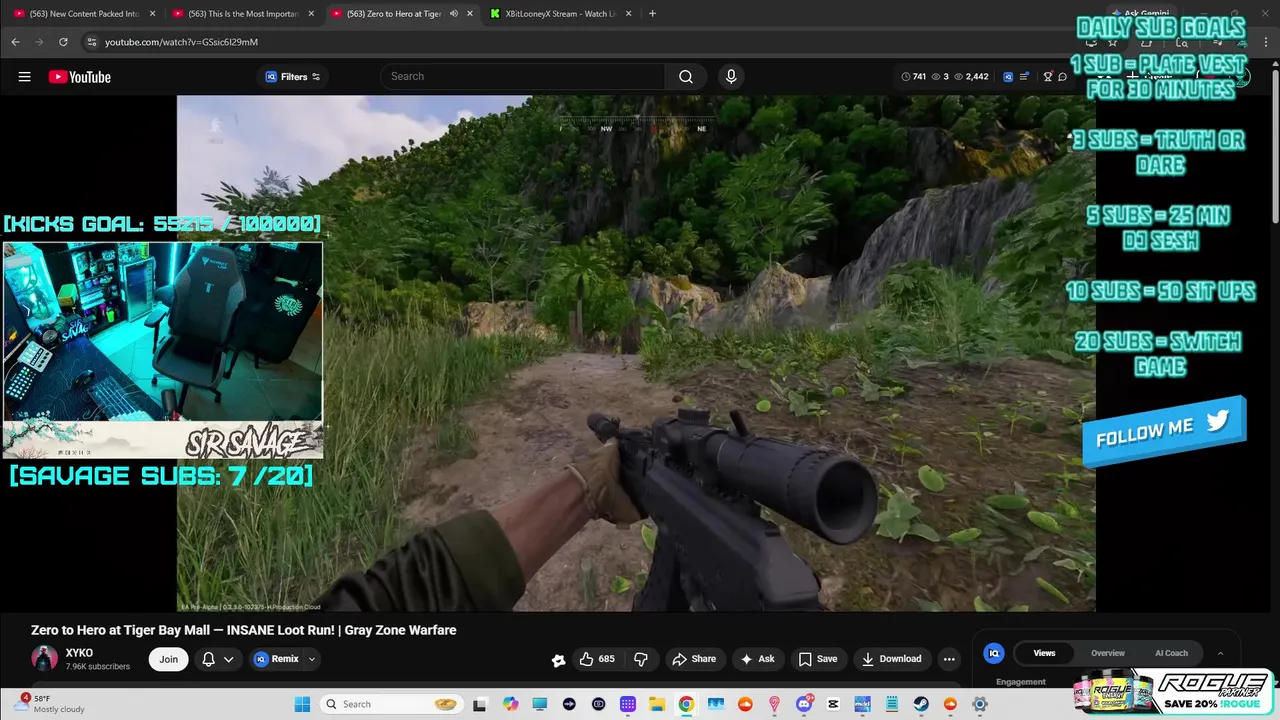
Task: Open the vidIQ chat bubble icon
Action: pos(1062,77)
